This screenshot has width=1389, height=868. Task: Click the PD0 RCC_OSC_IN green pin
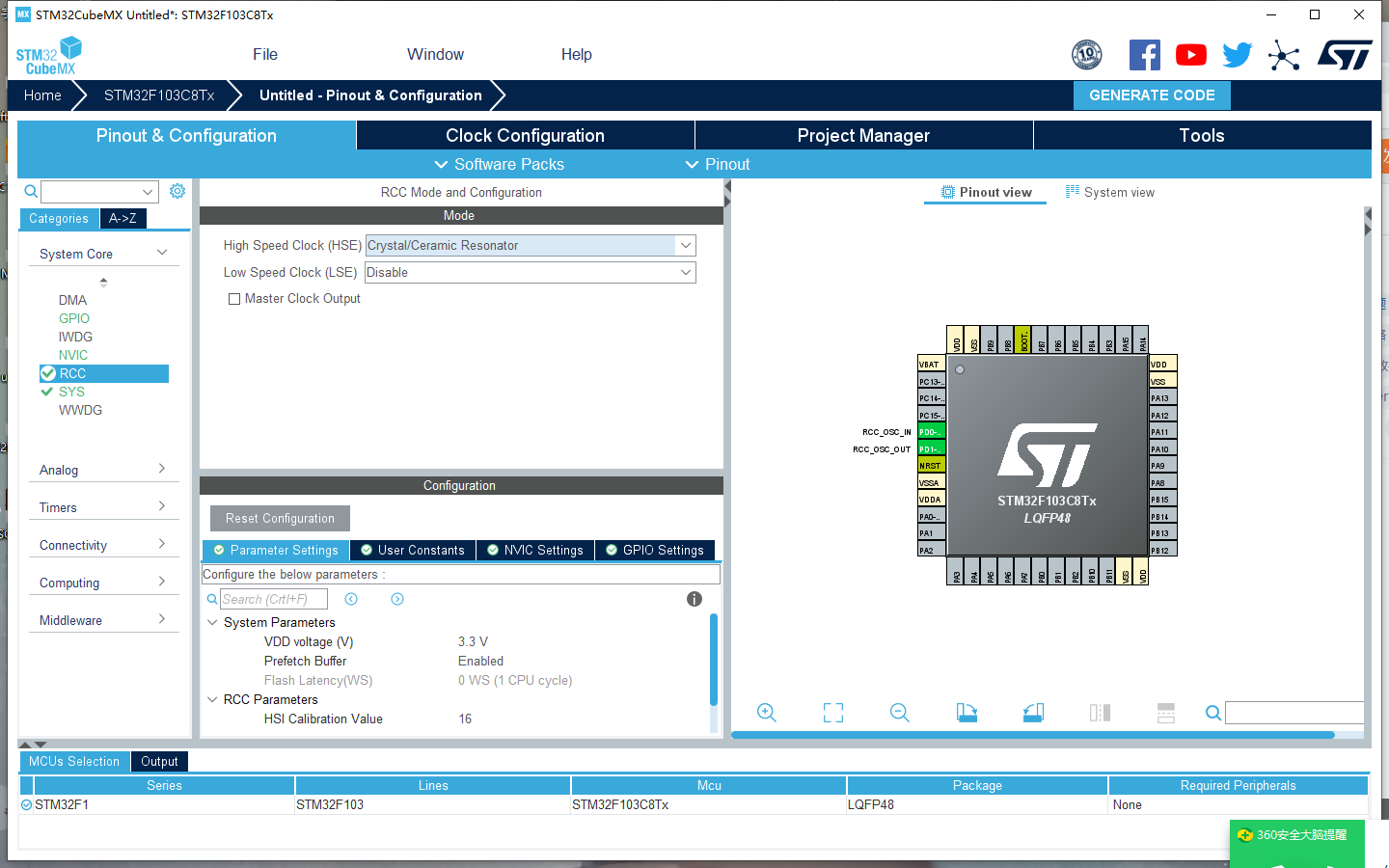pyautogui.click(x=931, y=432)
